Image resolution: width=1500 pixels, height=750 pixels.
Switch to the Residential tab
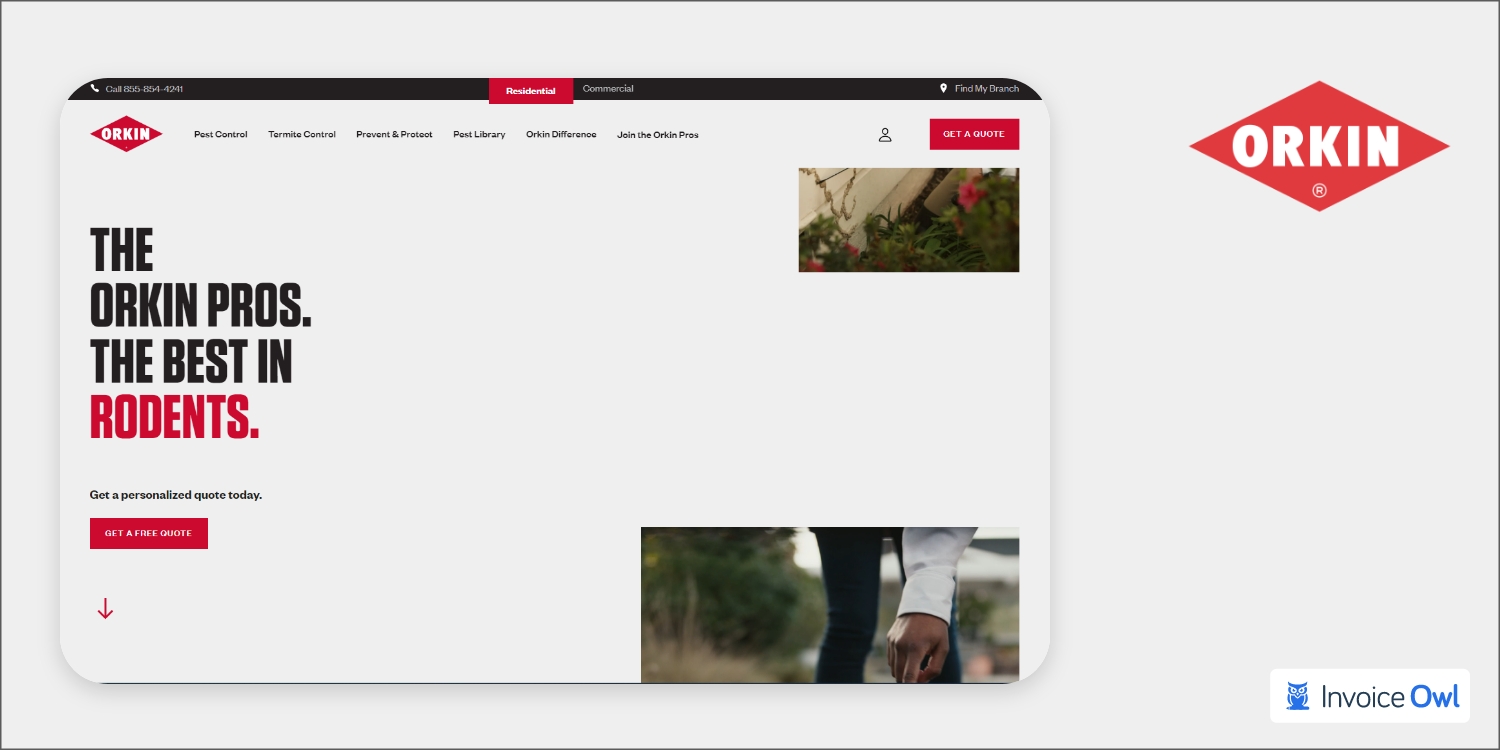[x=530, y=91]
